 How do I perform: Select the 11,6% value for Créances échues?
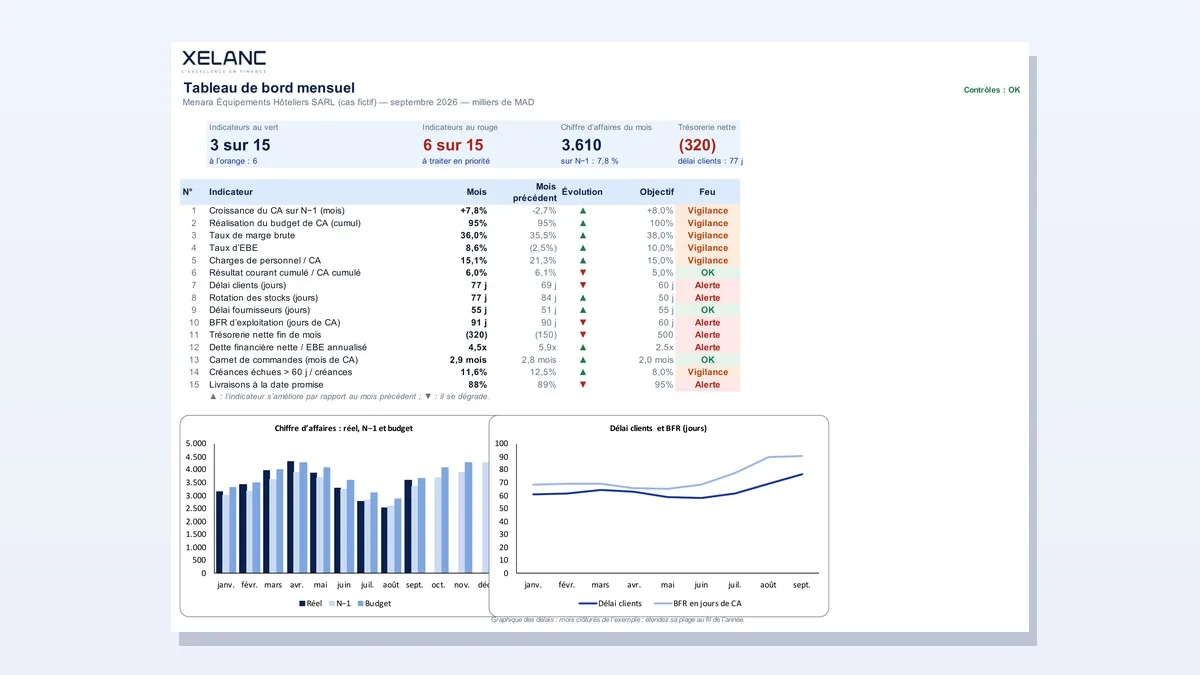(473, 372)
